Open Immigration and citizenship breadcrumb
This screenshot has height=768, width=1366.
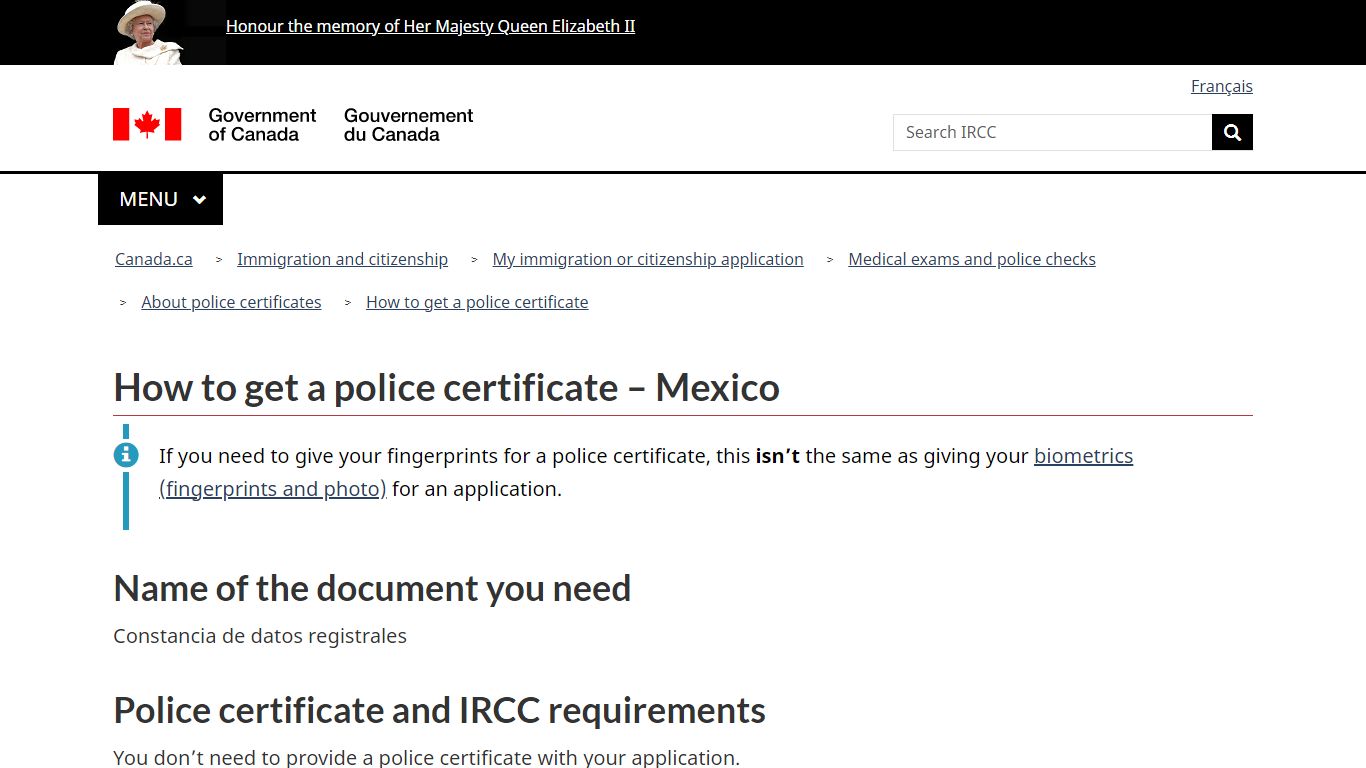[342, 259]
